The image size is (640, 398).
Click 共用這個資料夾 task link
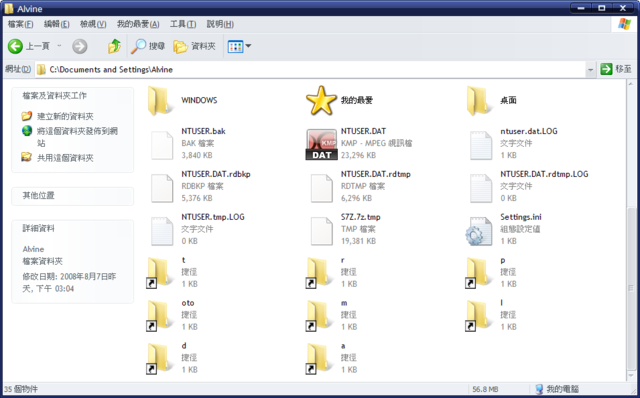click(65, 158)
